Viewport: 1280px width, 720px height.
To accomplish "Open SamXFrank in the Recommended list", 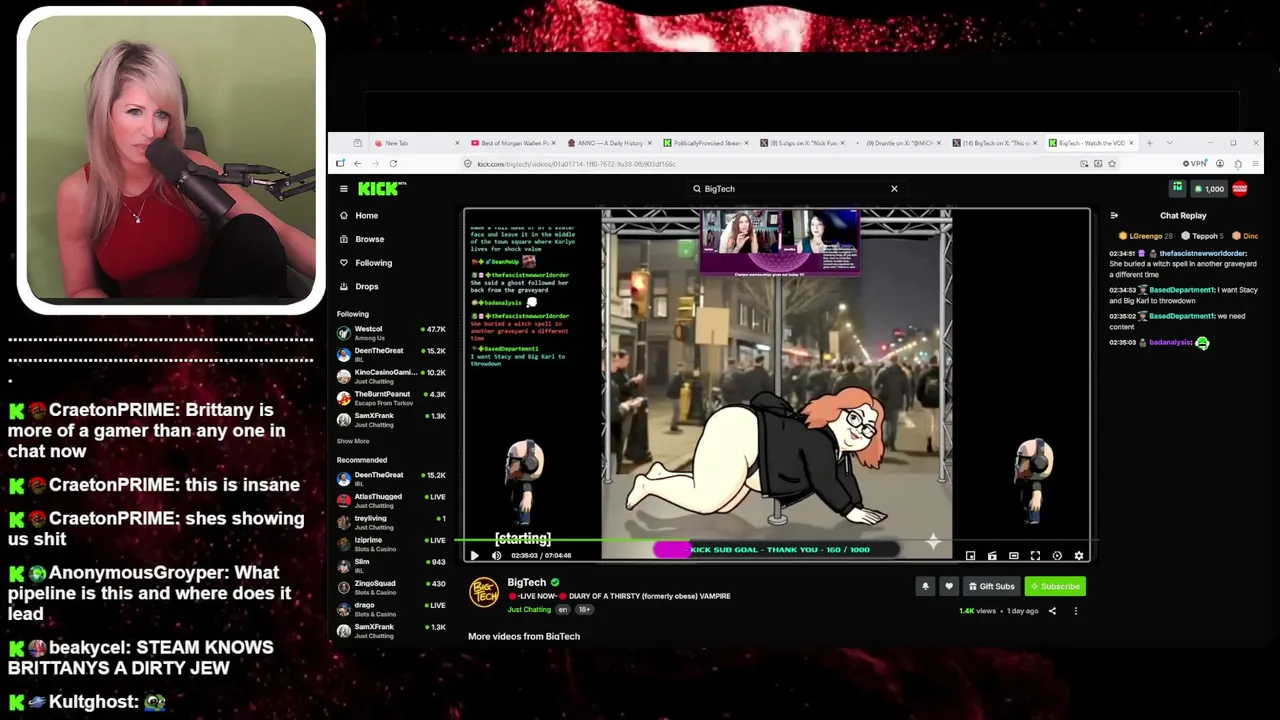I will click(x=391, y=631).
